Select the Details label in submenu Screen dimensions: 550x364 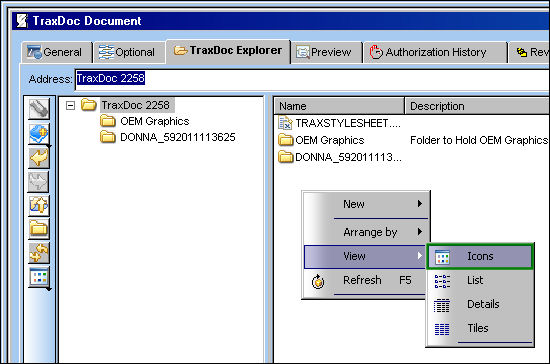click(483, 304)
